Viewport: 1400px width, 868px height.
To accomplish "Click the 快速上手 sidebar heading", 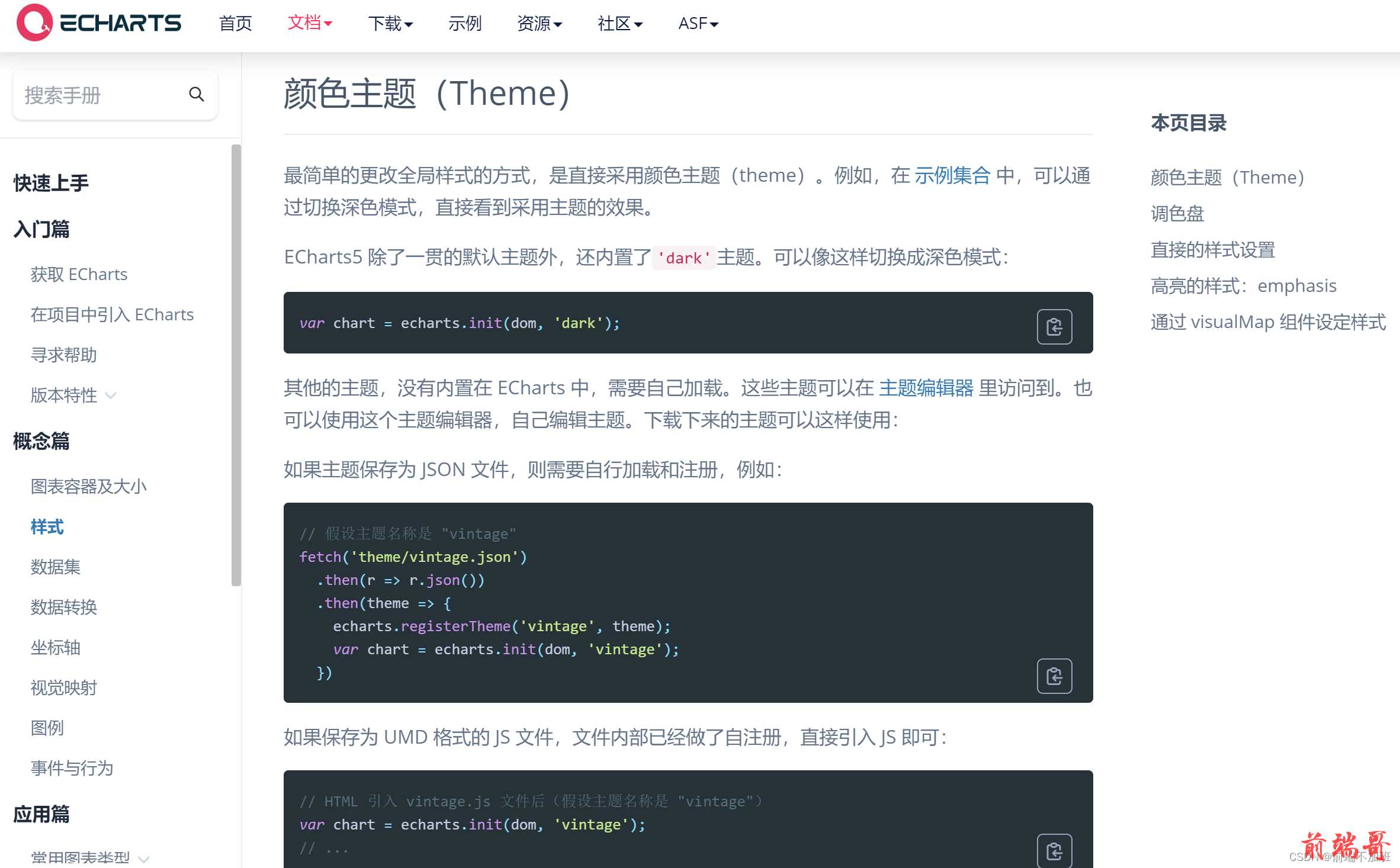I will [51, 183].
